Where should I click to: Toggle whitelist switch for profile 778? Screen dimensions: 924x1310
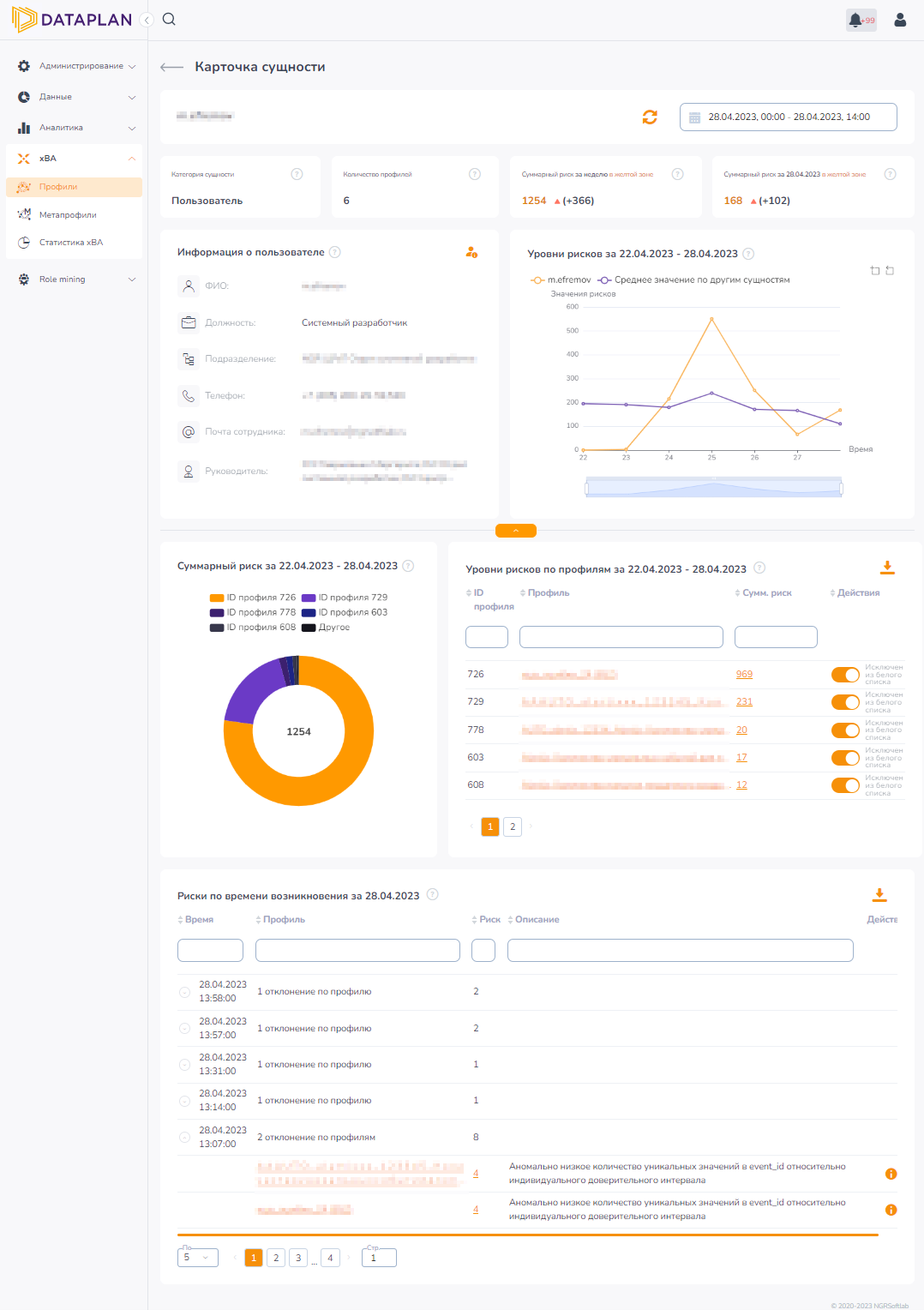click(x=845, y=730)
